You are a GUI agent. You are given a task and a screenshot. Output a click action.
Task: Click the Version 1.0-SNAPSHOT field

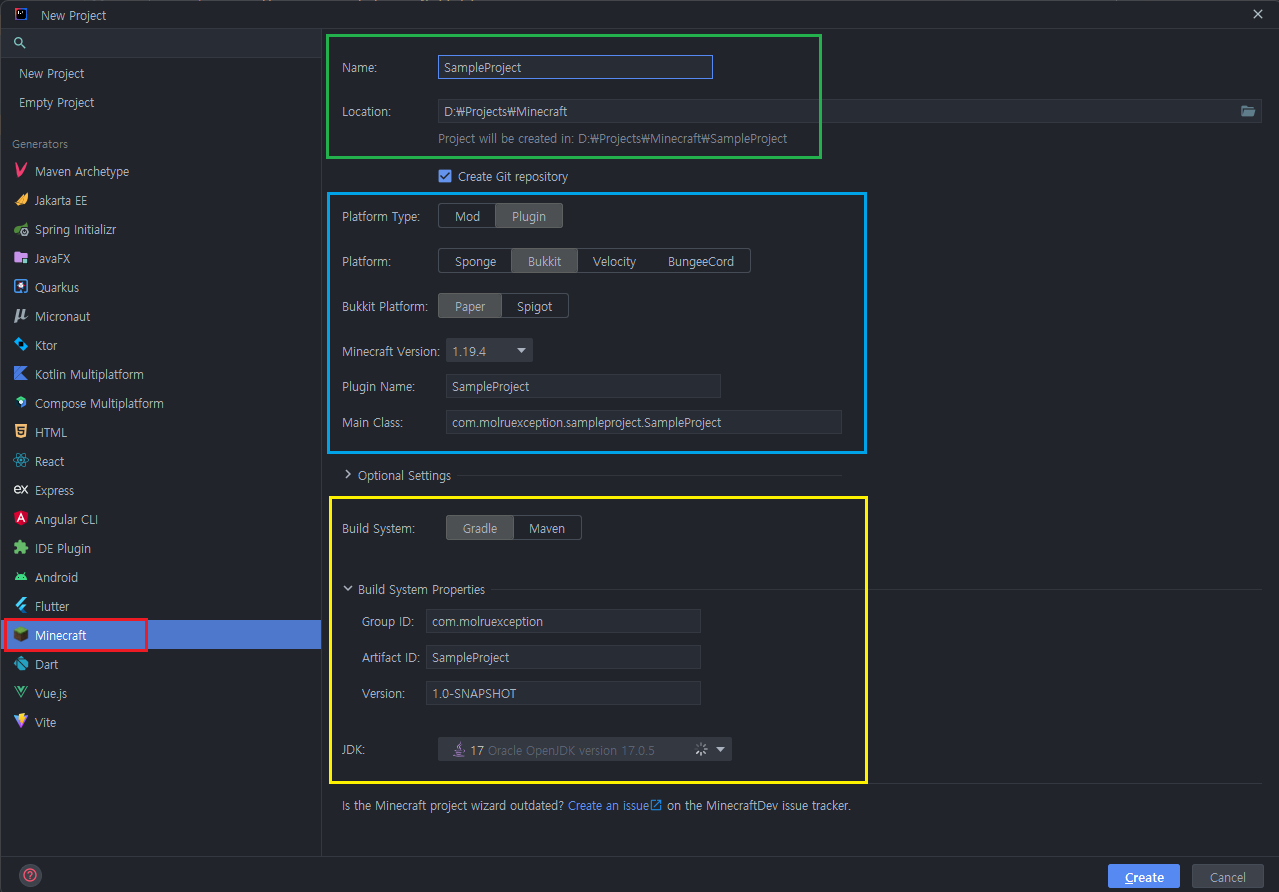click(x=563, y=693)
